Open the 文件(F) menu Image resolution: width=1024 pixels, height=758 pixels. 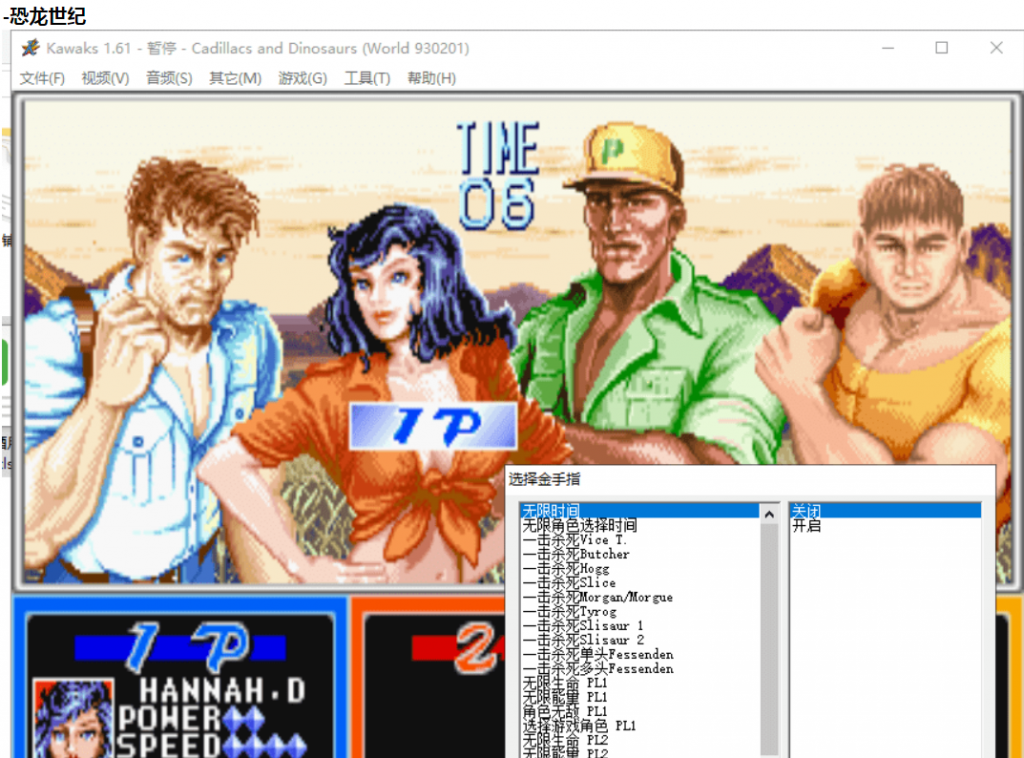coord(42,78)
